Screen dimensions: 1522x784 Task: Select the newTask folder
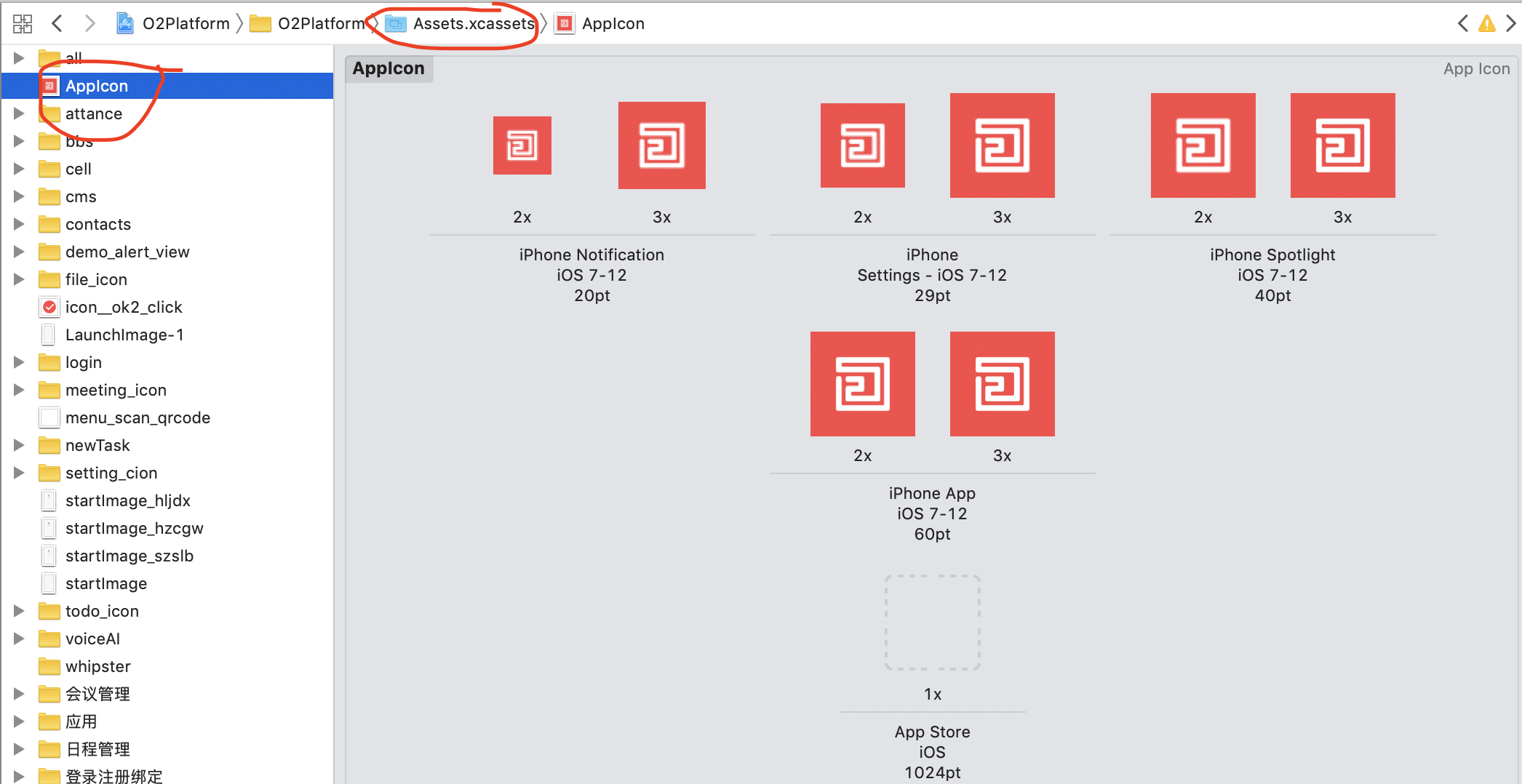(167, 445)
